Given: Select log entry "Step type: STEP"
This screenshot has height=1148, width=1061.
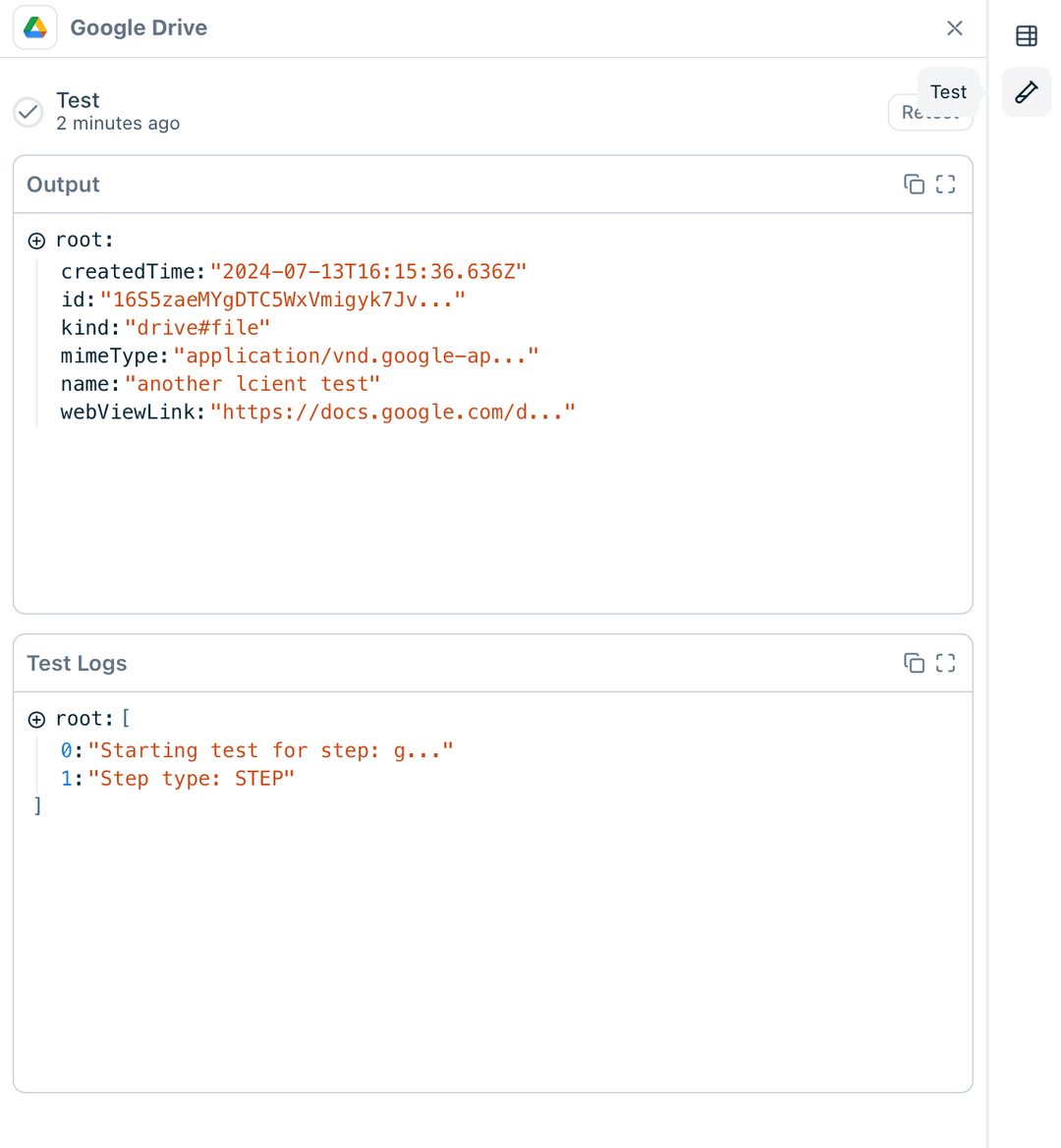Looking at the screenshot, I should 192,779.
